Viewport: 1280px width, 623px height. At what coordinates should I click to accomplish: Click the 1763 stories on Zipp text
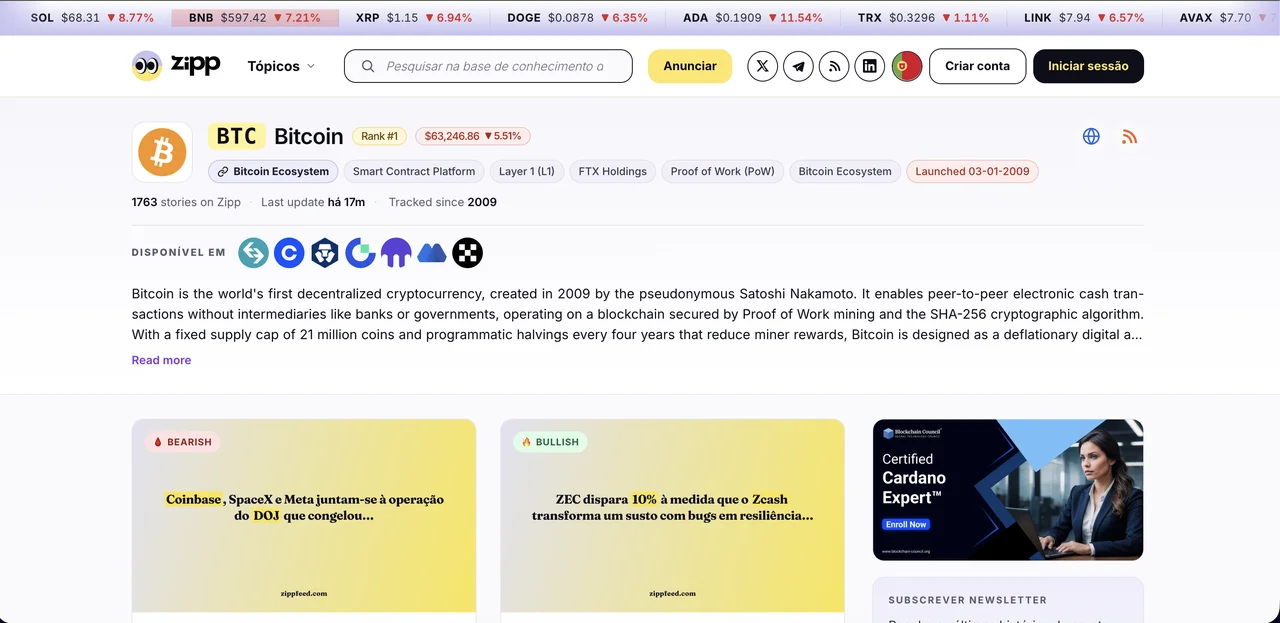(x=186, y=202)
